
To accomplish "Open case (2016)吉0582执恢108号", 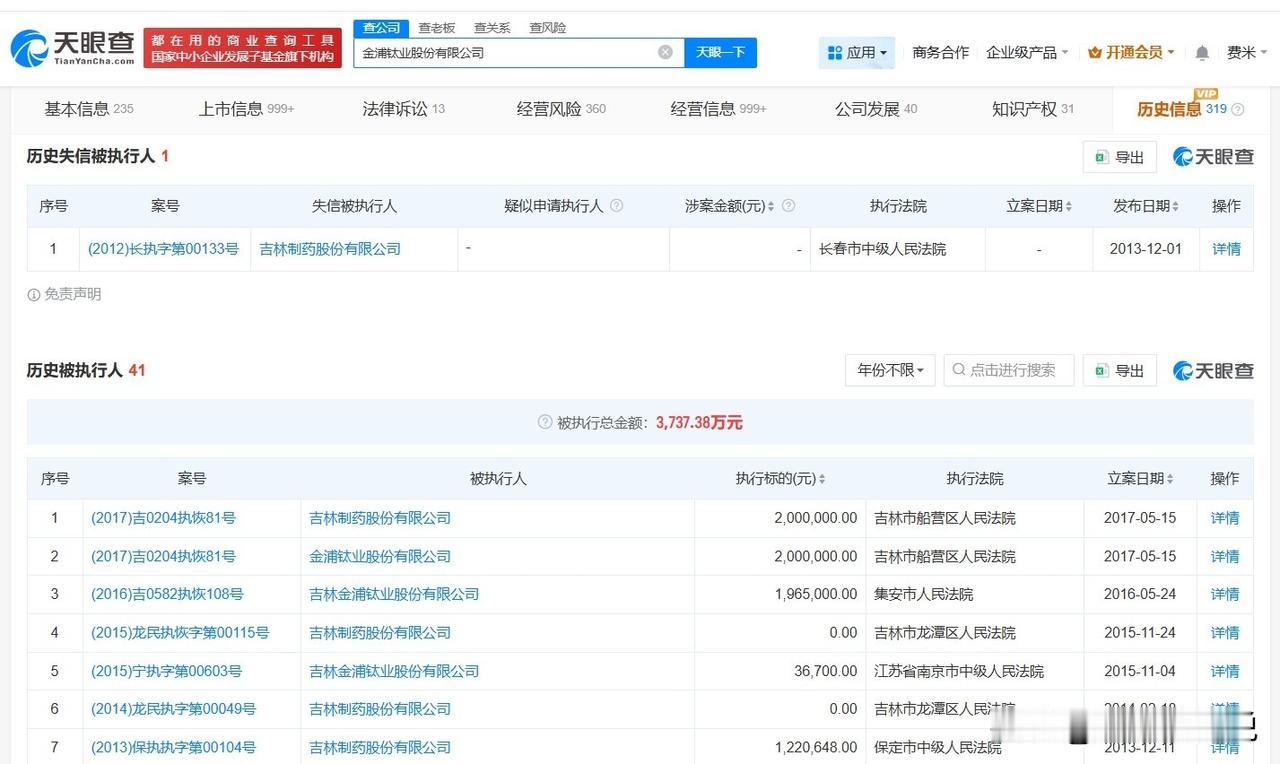I will click(167, 594).
